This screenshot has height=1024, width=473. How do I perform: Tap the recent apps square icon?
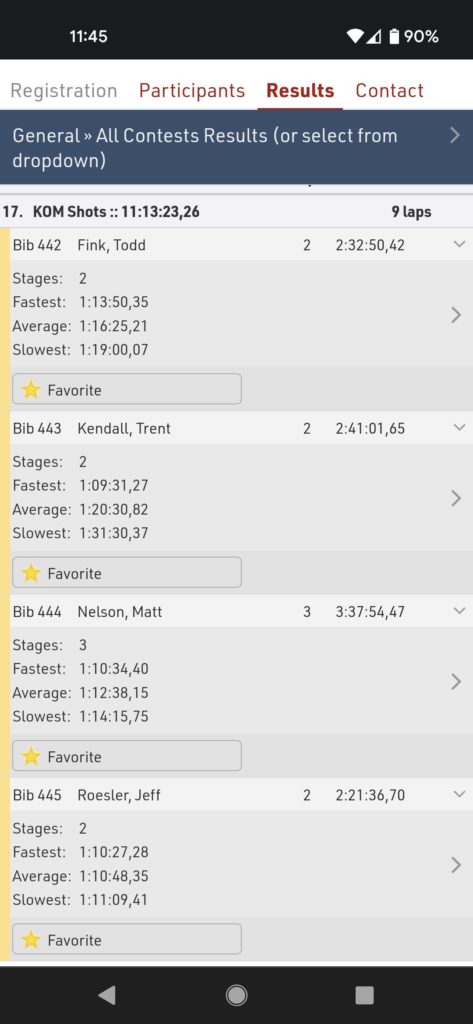point(365,995)
